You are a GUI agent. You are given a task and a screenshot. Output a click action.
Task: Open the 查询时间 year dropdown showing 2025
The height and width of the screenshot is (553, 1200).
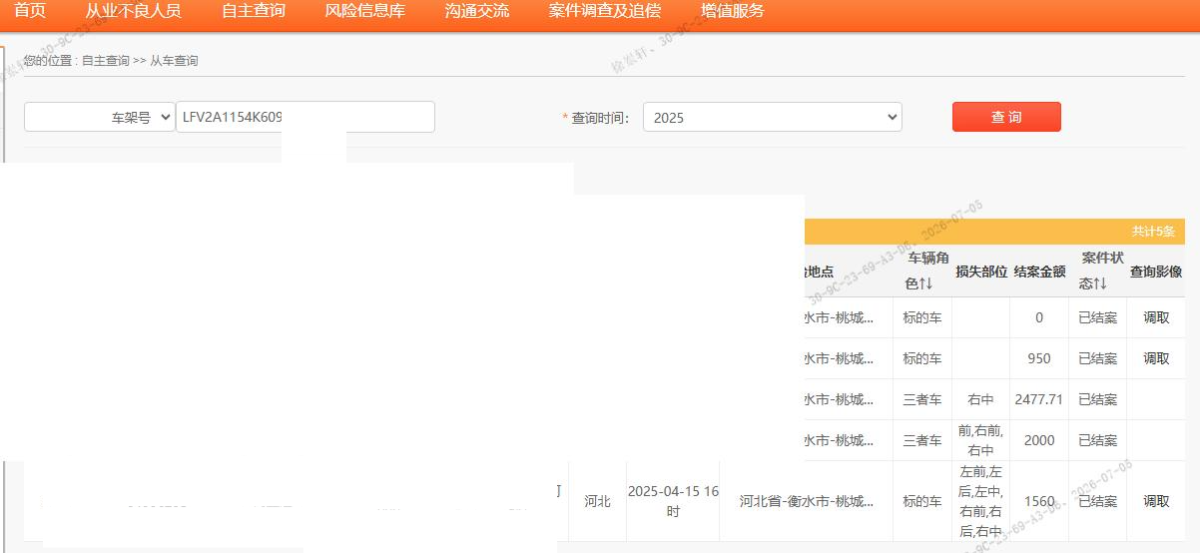click(772, 117)
